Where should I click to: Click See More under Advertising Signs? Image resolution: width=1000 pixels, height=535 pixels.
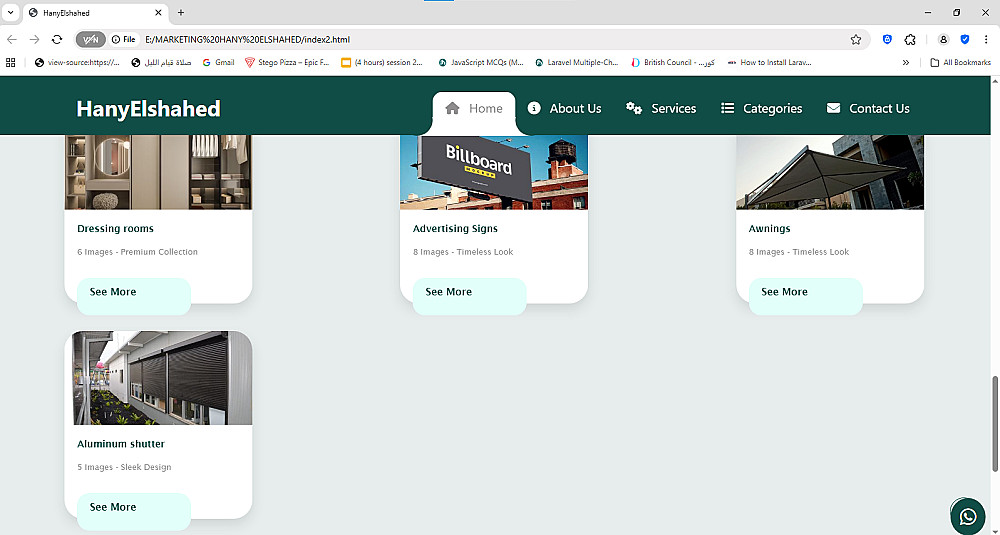tap(469, 296)
